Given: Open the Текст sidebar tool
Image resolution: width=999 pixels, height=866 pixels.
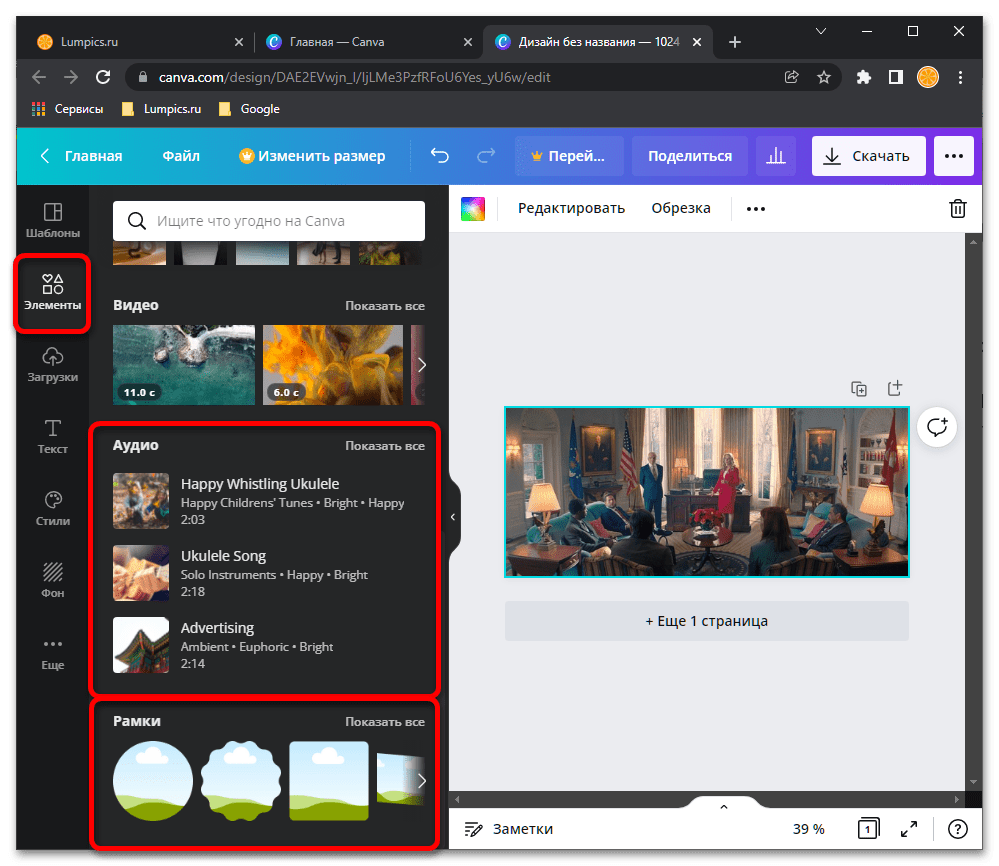Looking at the screenshot, I should pos(52,437).
